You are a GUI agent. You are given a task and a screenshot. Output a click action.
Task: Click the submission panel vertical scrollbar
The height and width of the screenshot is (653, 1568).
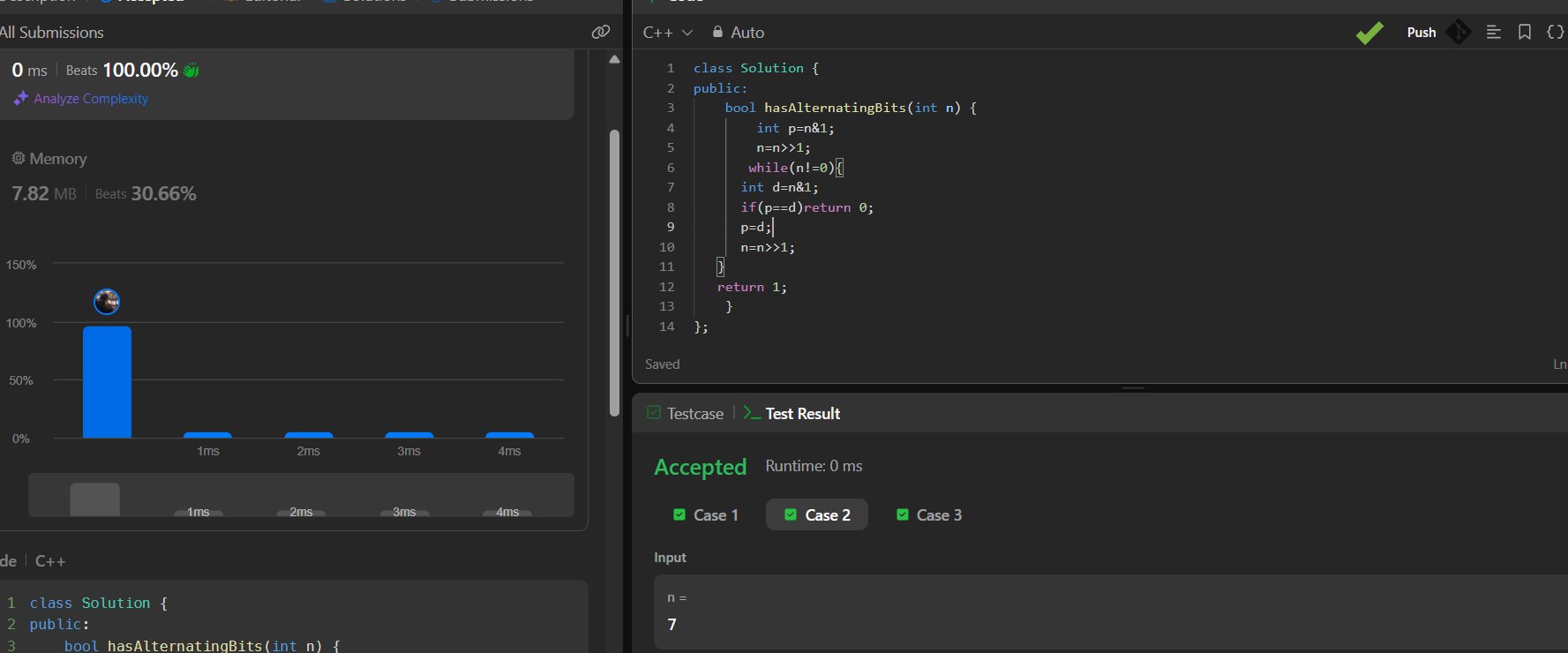[x=614, y=274]
